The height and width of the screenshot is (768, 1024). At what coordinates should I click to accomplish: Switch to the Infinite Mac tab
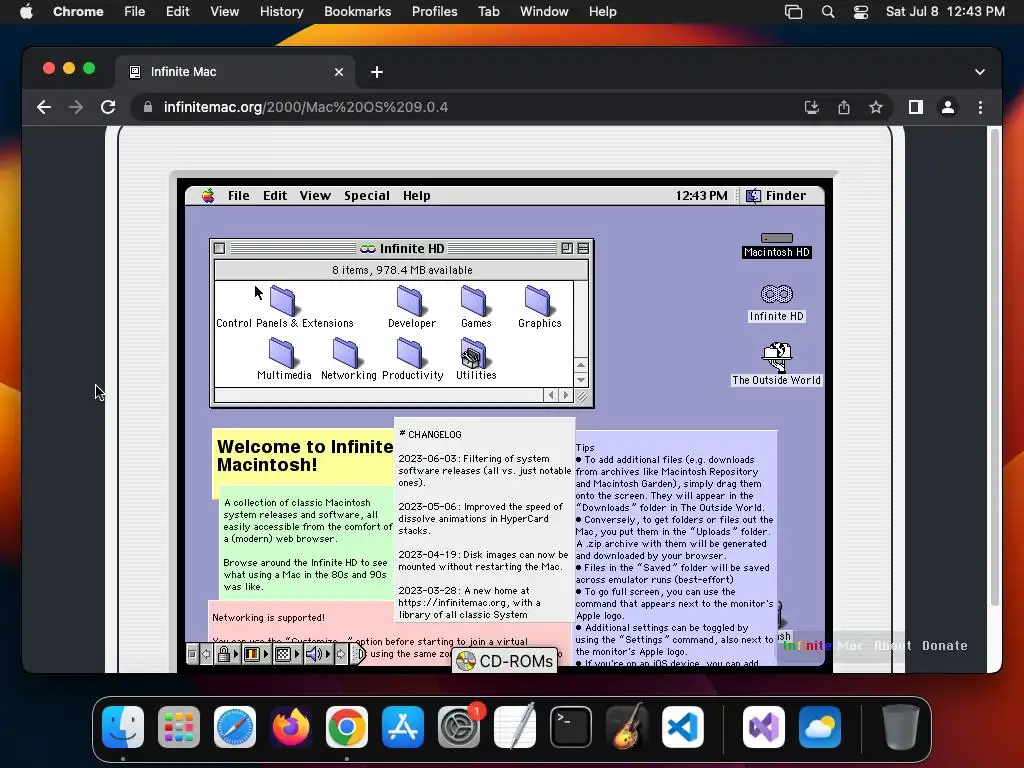(235, 72)
